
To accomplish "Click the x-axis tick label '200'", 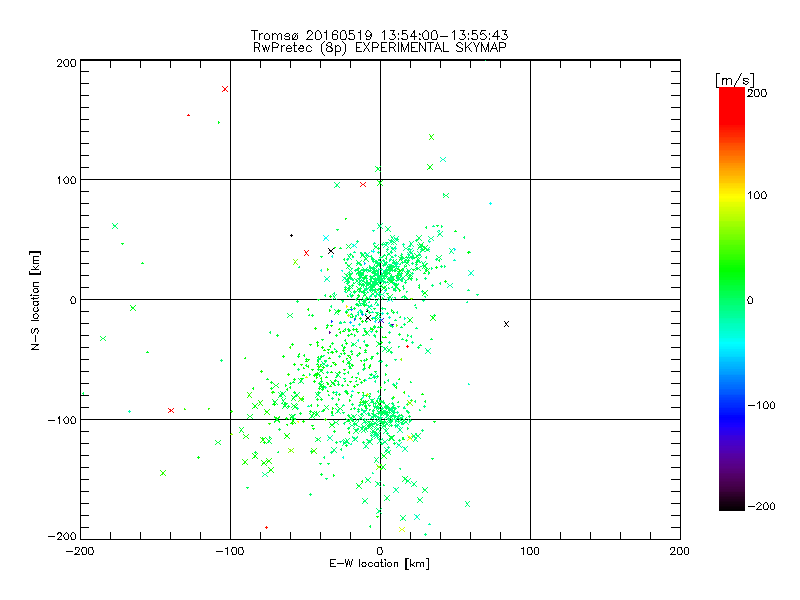I will click(x=680, y=551).
